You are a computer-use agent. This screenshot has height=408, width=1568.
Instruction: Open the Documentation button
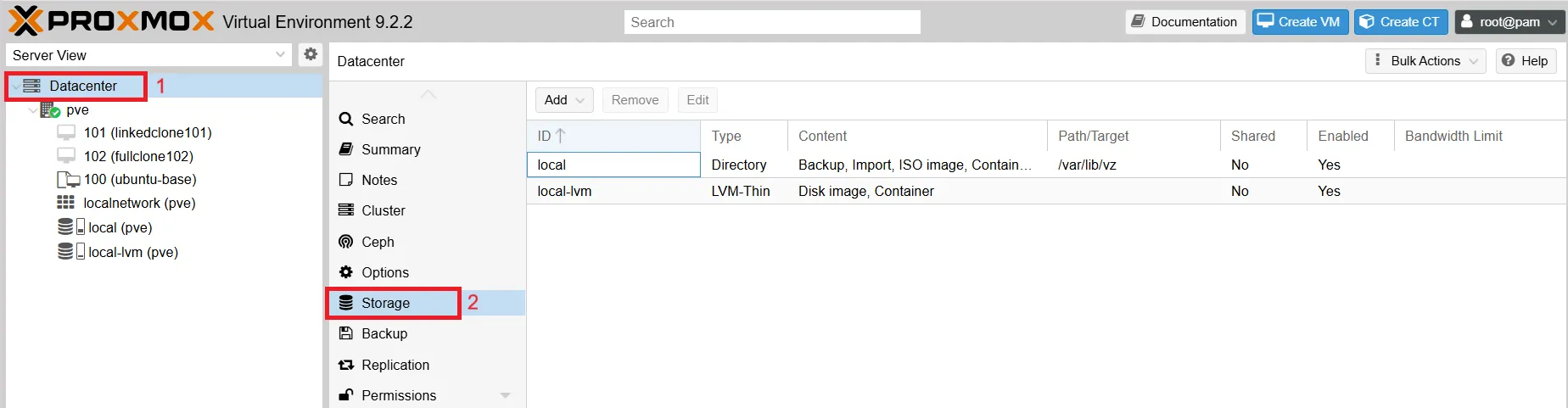click(1184, 22)
